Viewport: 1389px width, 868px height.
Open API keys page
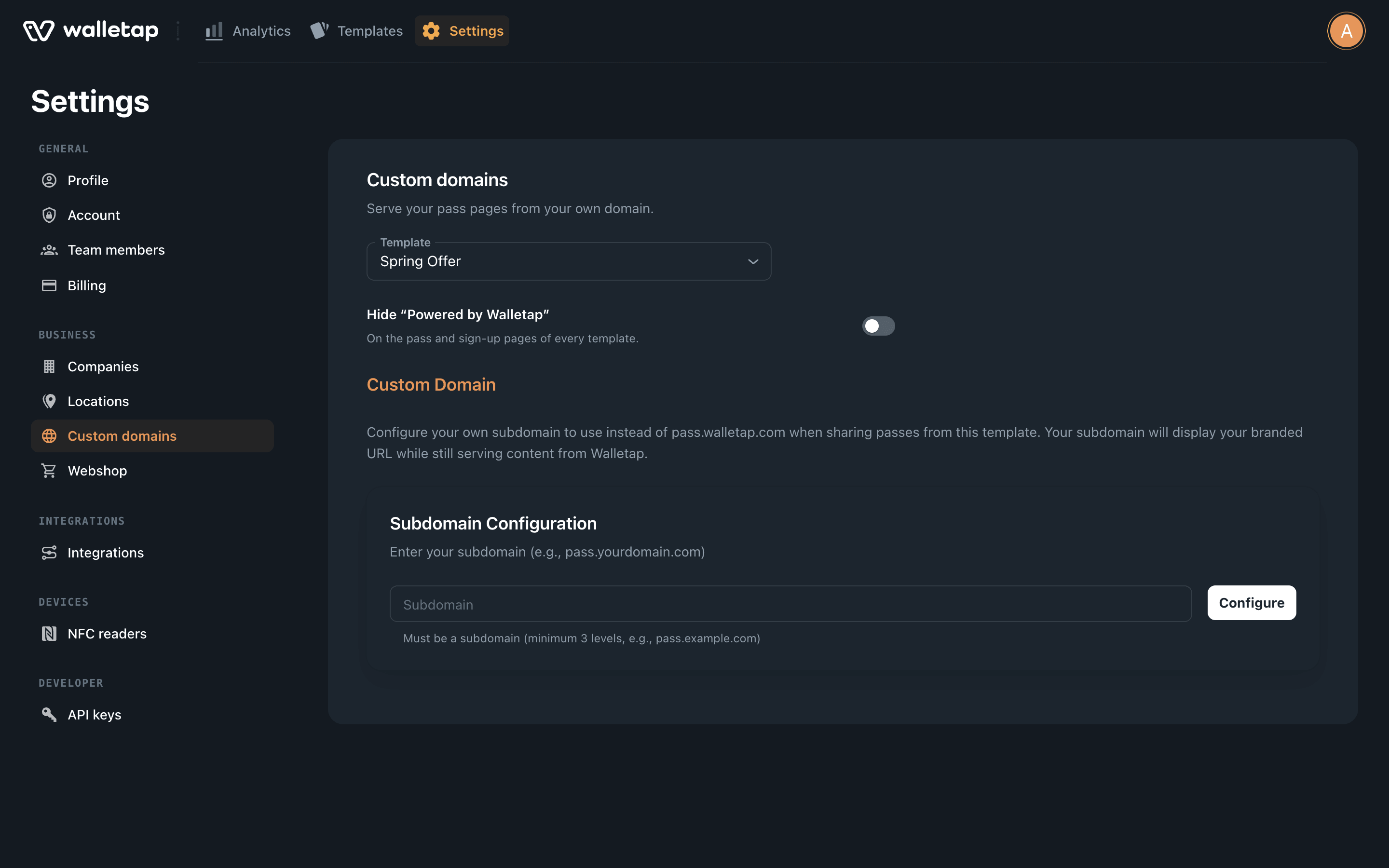click(152, 715)
